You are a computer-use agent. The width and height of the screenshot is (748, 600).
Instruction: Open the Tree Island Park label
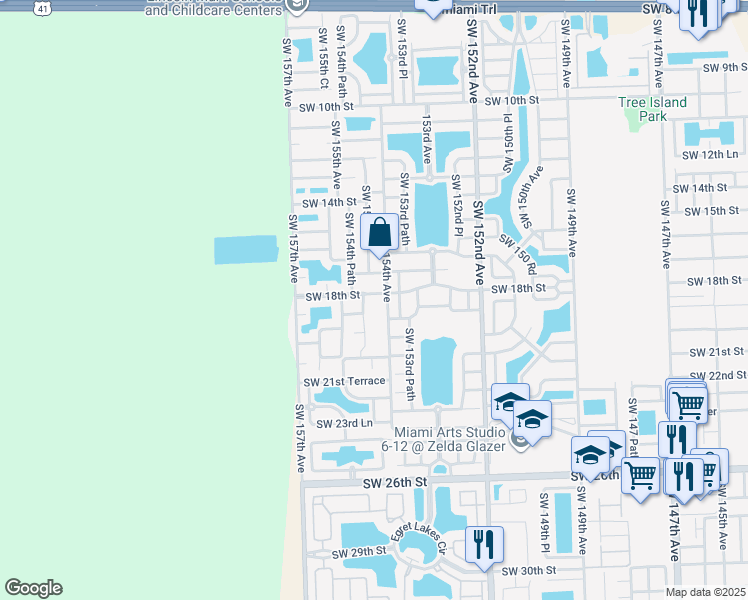click(x=652, y=109)
